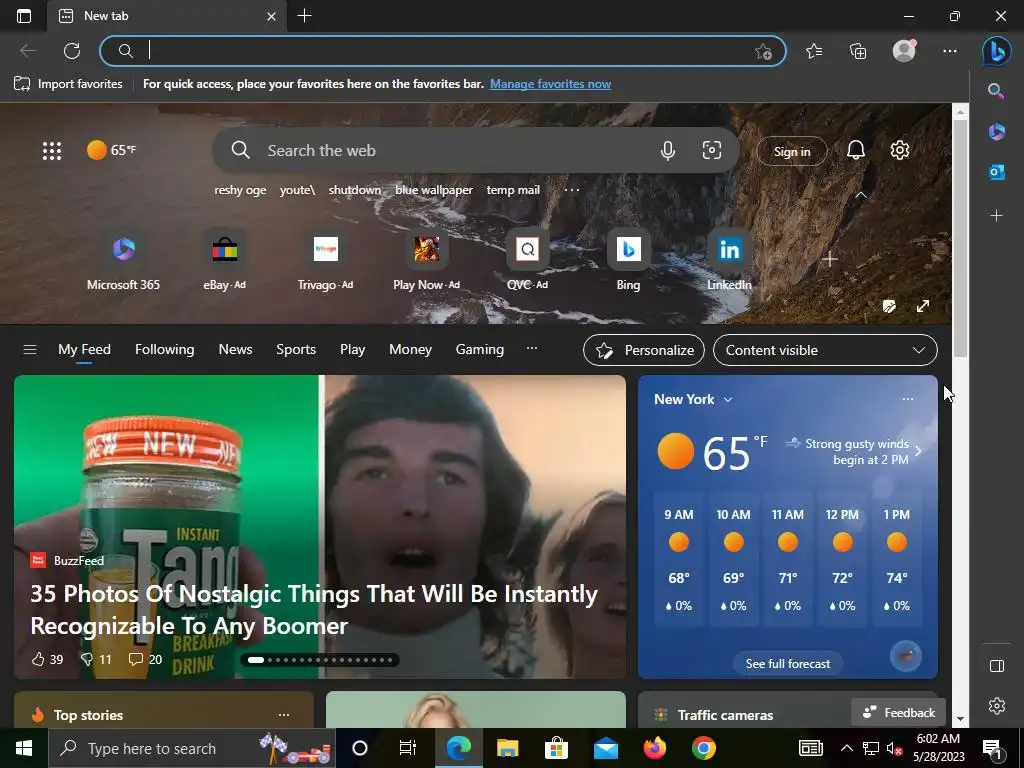Open the eBay quick link tile
The width and height of the screenshot is (1024, 768).
(224, 260)
